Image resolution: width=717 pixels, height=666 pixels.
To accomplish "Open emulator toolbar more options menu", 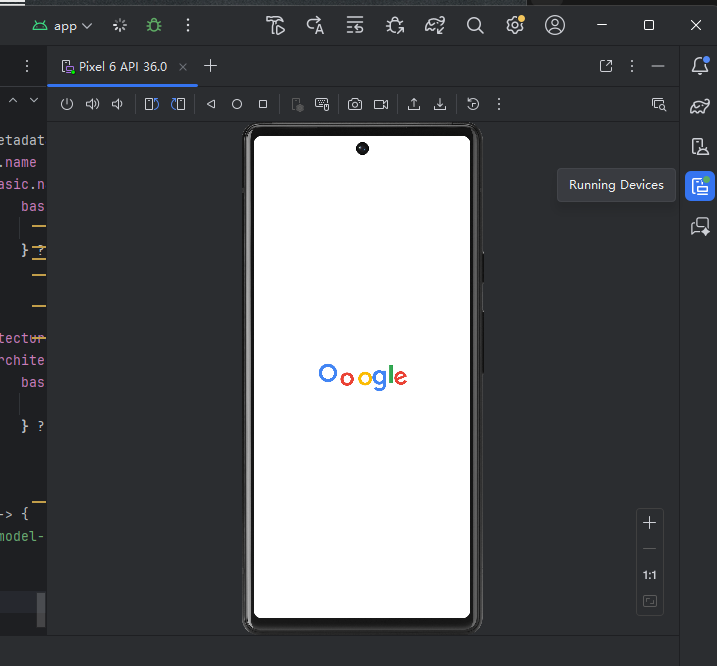I will pos(499,104).
